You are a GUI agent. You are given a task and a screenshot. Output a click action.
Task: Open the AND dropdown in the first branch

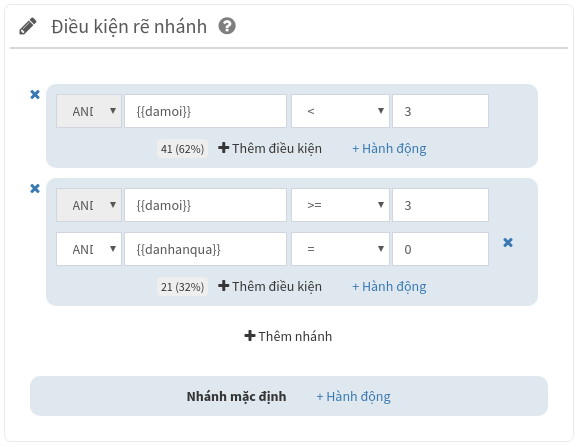[89, 111]
